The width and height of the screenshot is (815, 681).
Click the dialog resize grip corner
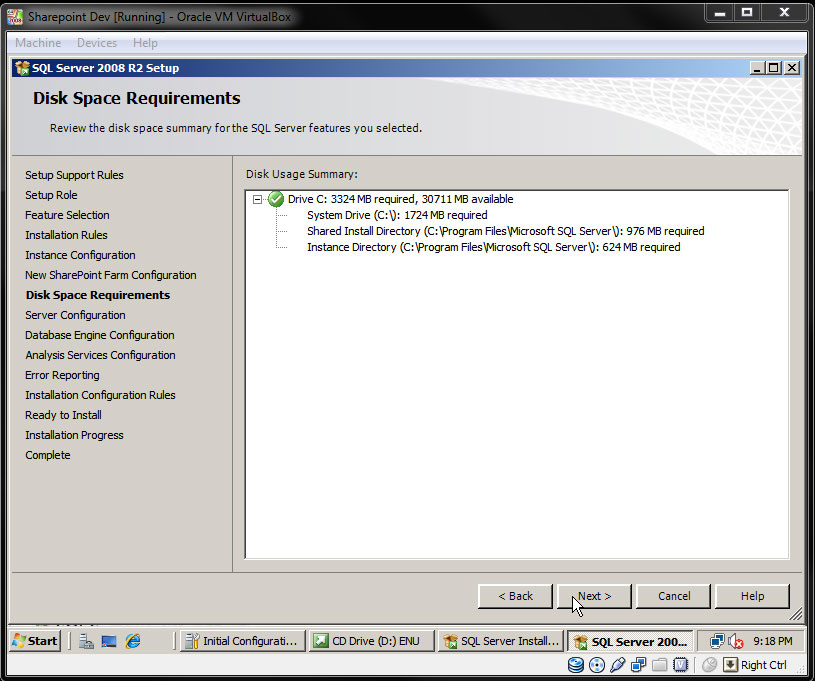pos(796,614)
